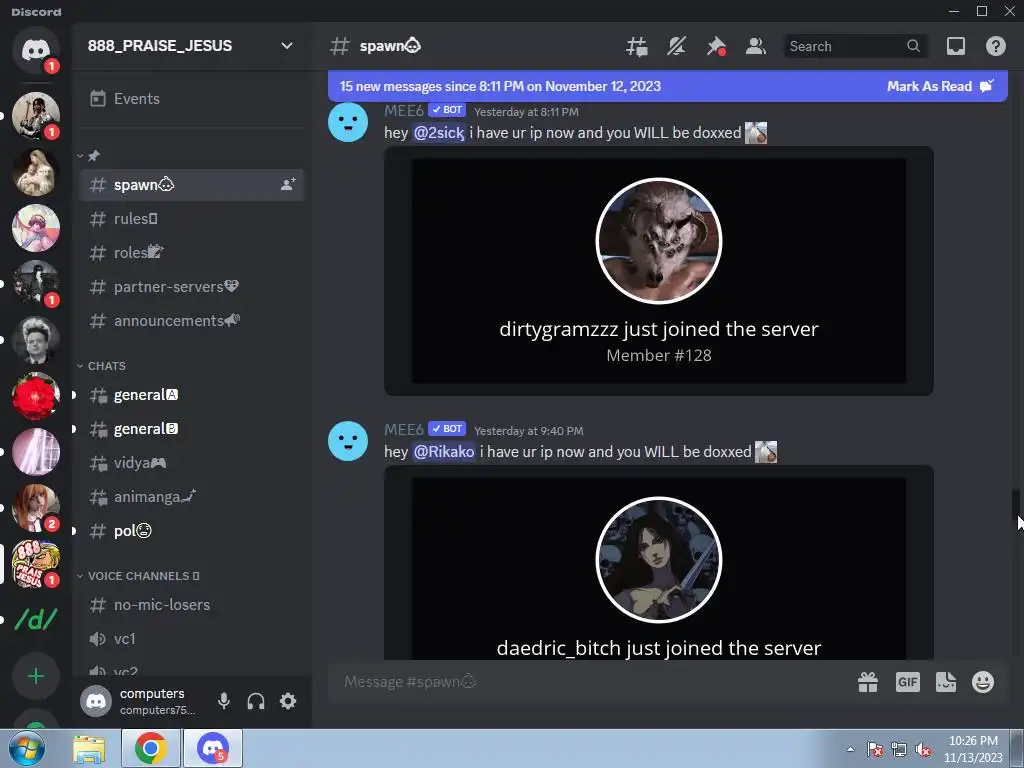Viewport: 1024px width, 768px height.
Task: Click MEE6 username on 8:11 PM message
Action: 404,110
